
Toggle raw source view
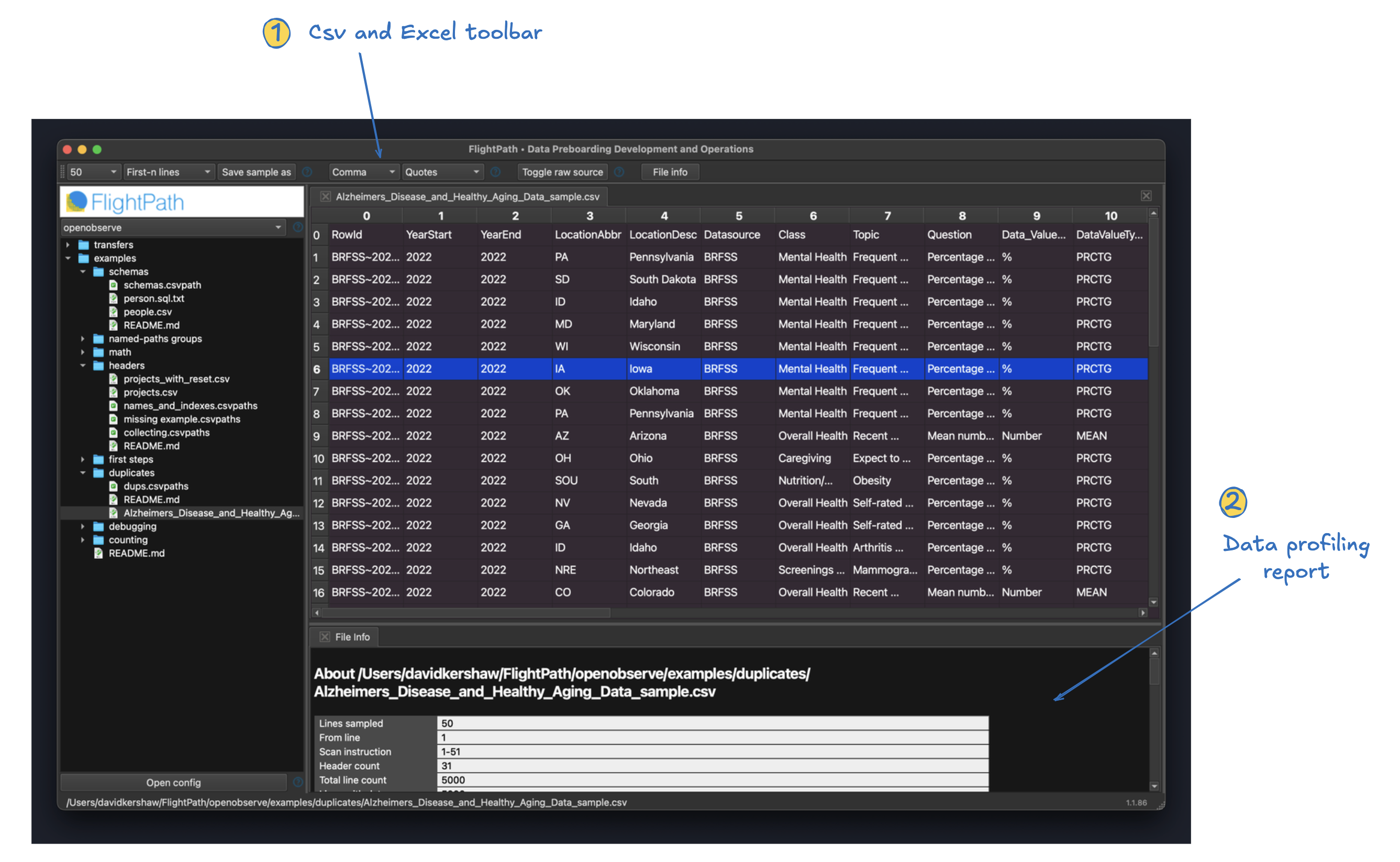[562, 172]
